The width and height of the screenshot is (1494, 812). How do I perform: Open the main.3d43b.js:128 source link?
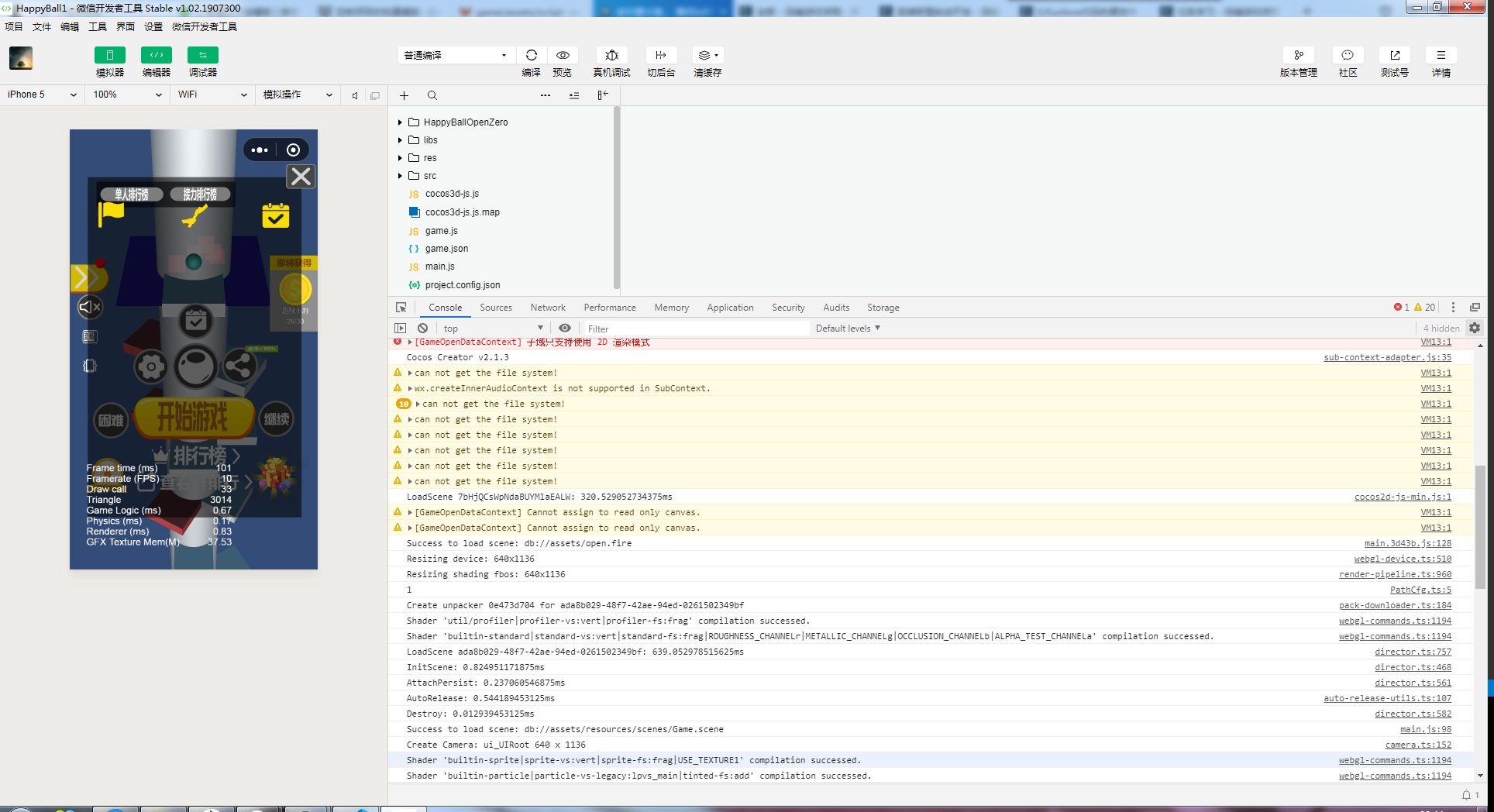point(1408,543)
